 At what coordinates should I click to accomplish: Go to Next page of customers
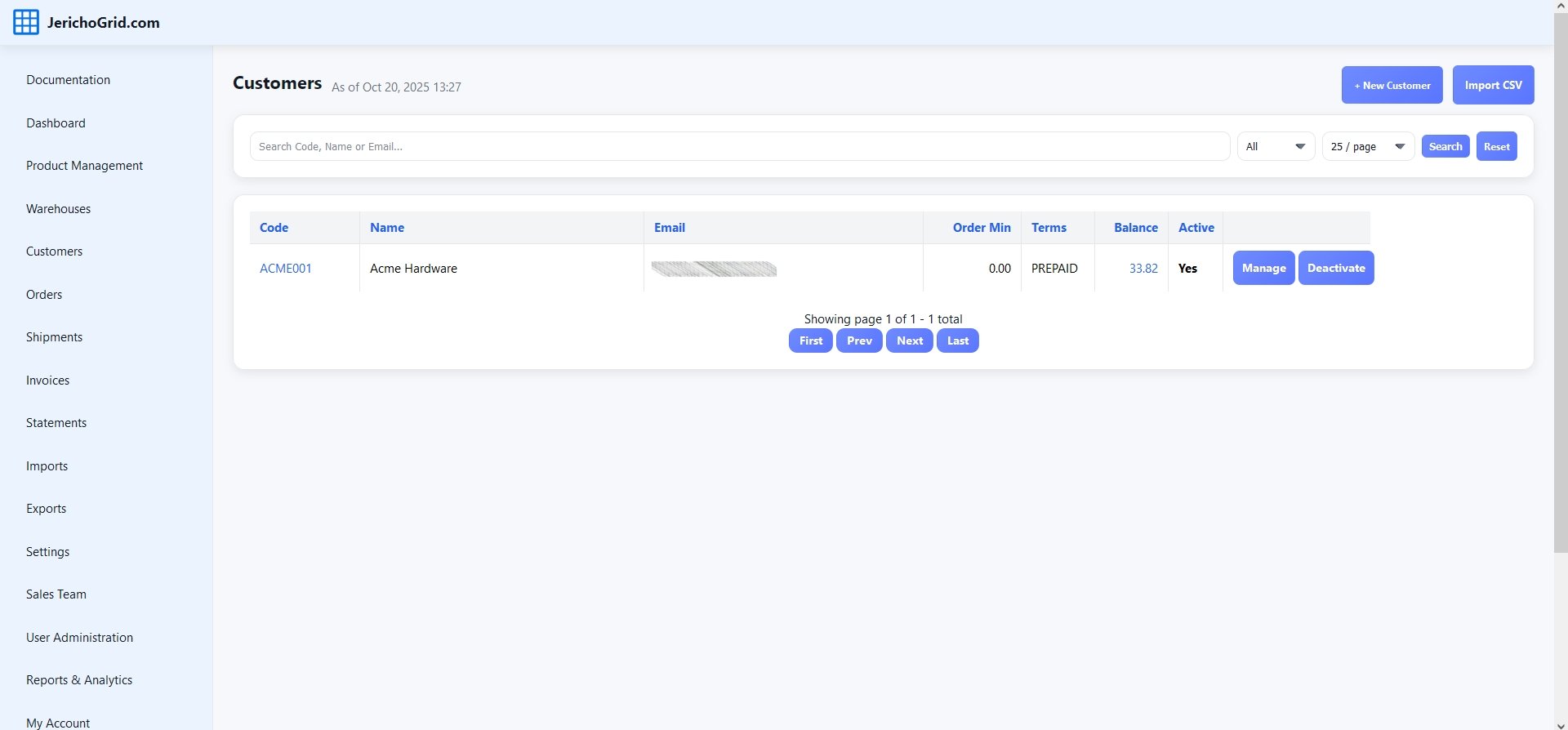[909, 341]
